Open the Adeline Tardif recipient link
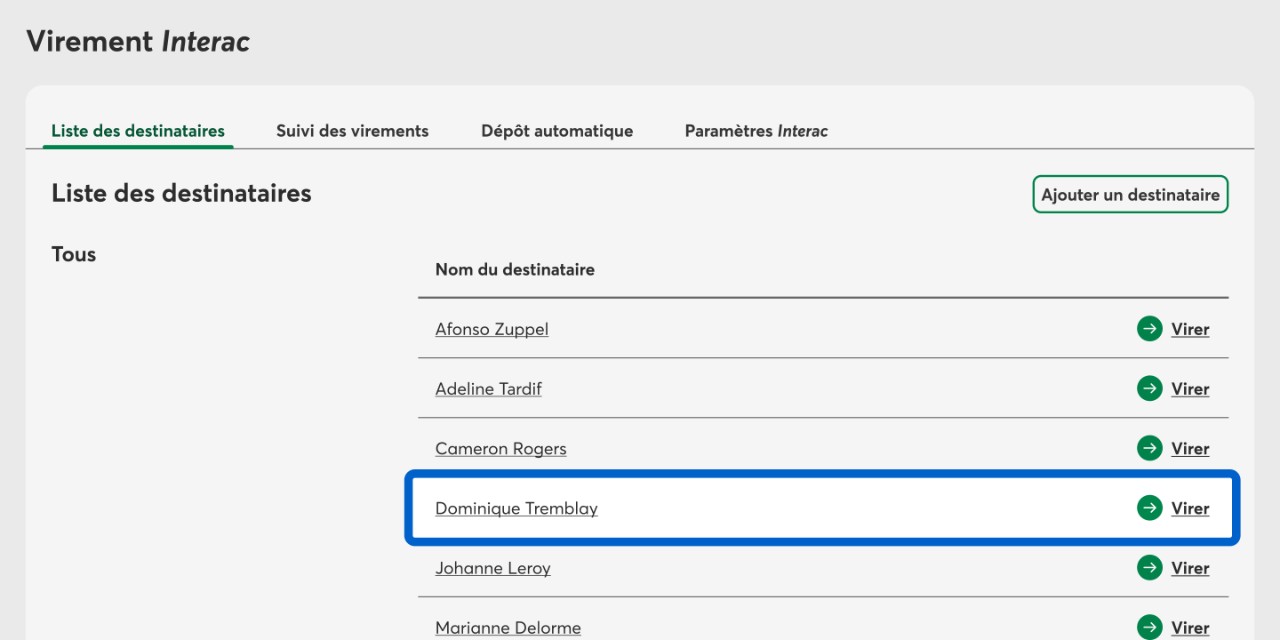Screen dimensions: 1280x640 488,389
